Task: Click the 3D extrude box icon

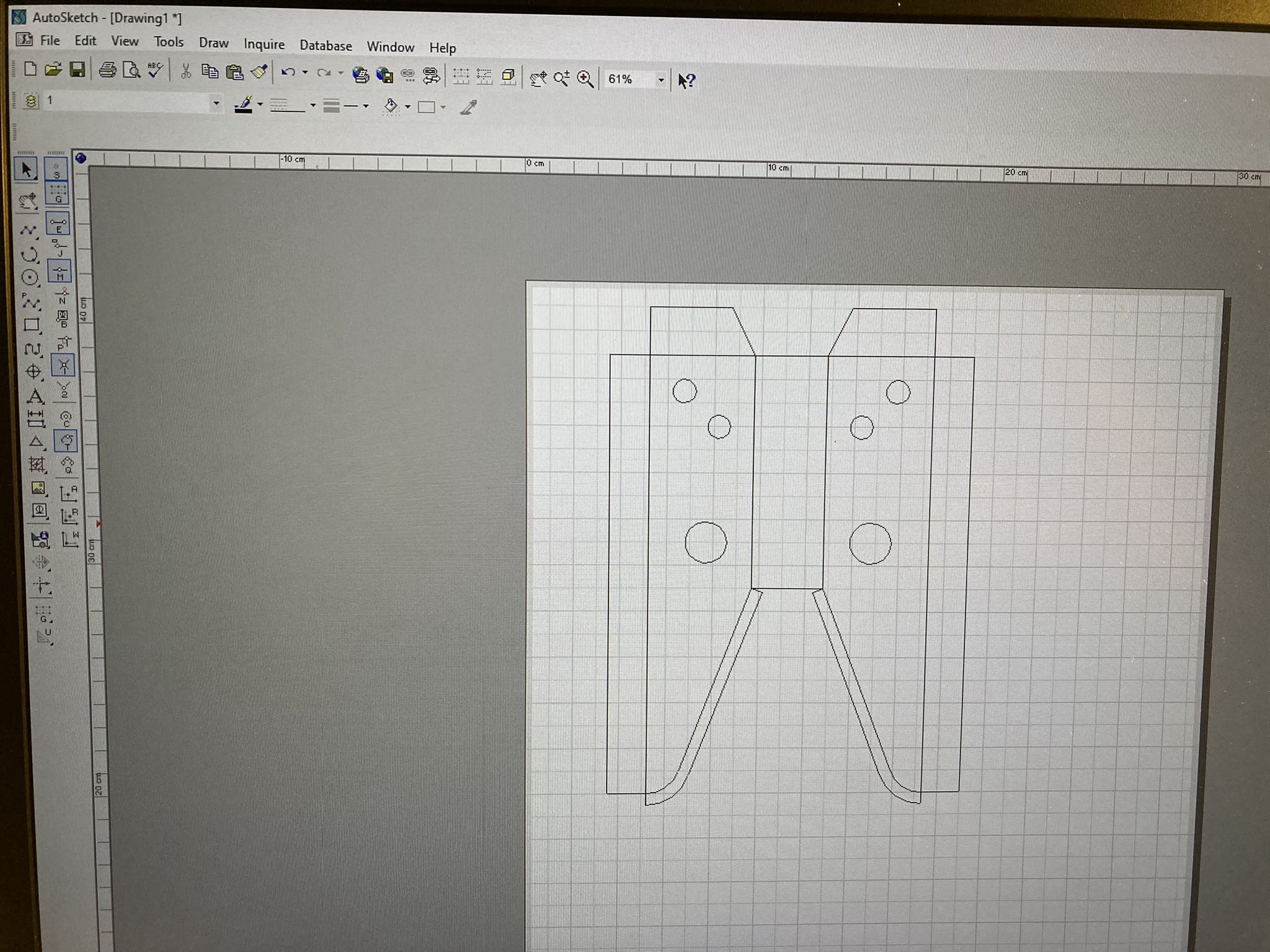Action: pyautogui.click(x=508, y=77)
